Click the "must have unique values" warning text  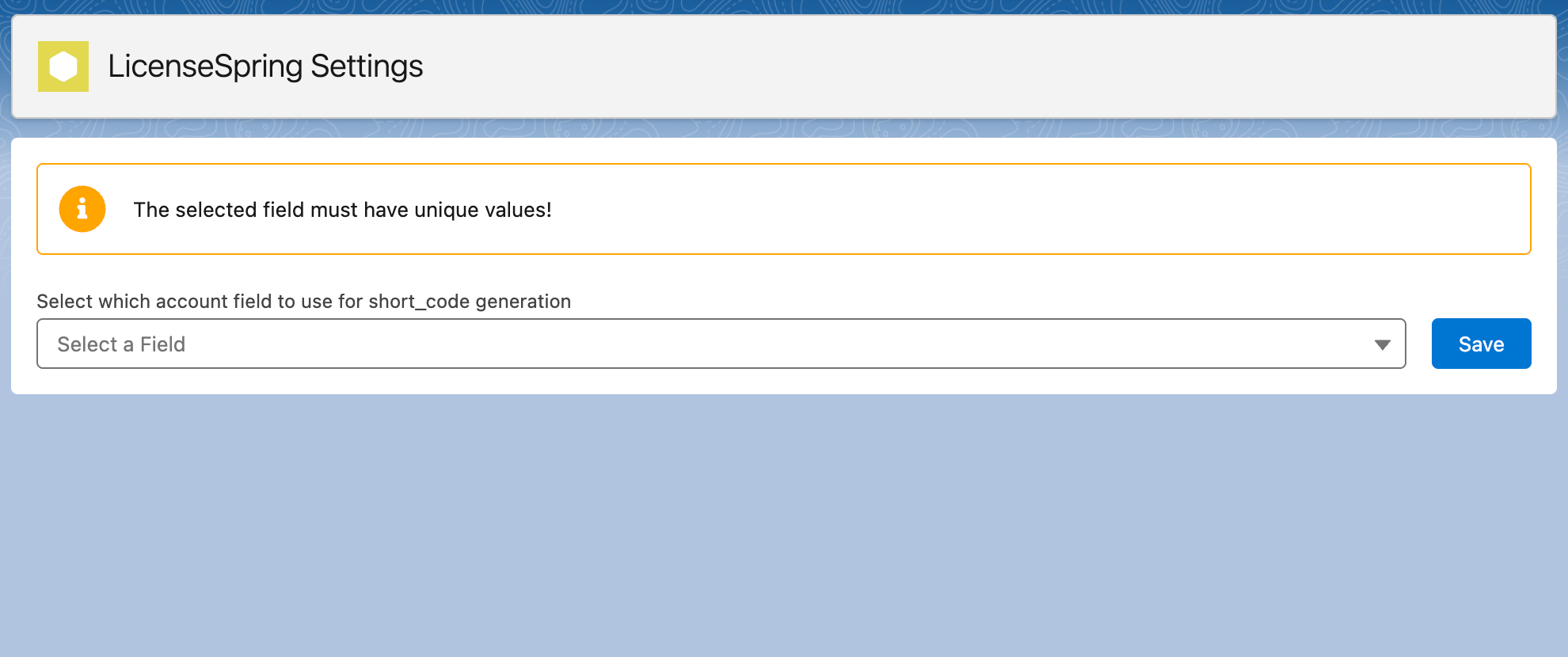pos(342,210)
